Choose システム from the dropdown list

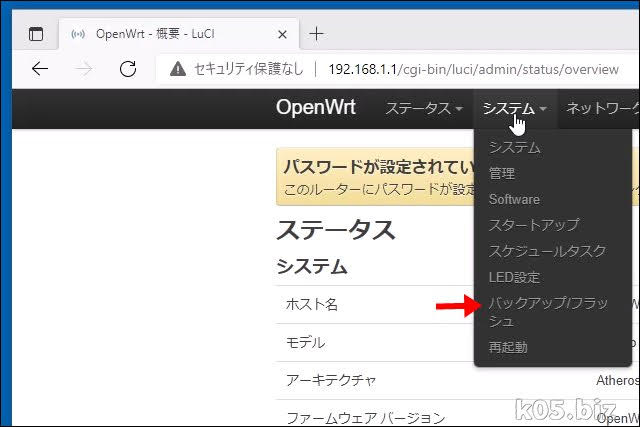pyautogui.click(x=515, y=147)
